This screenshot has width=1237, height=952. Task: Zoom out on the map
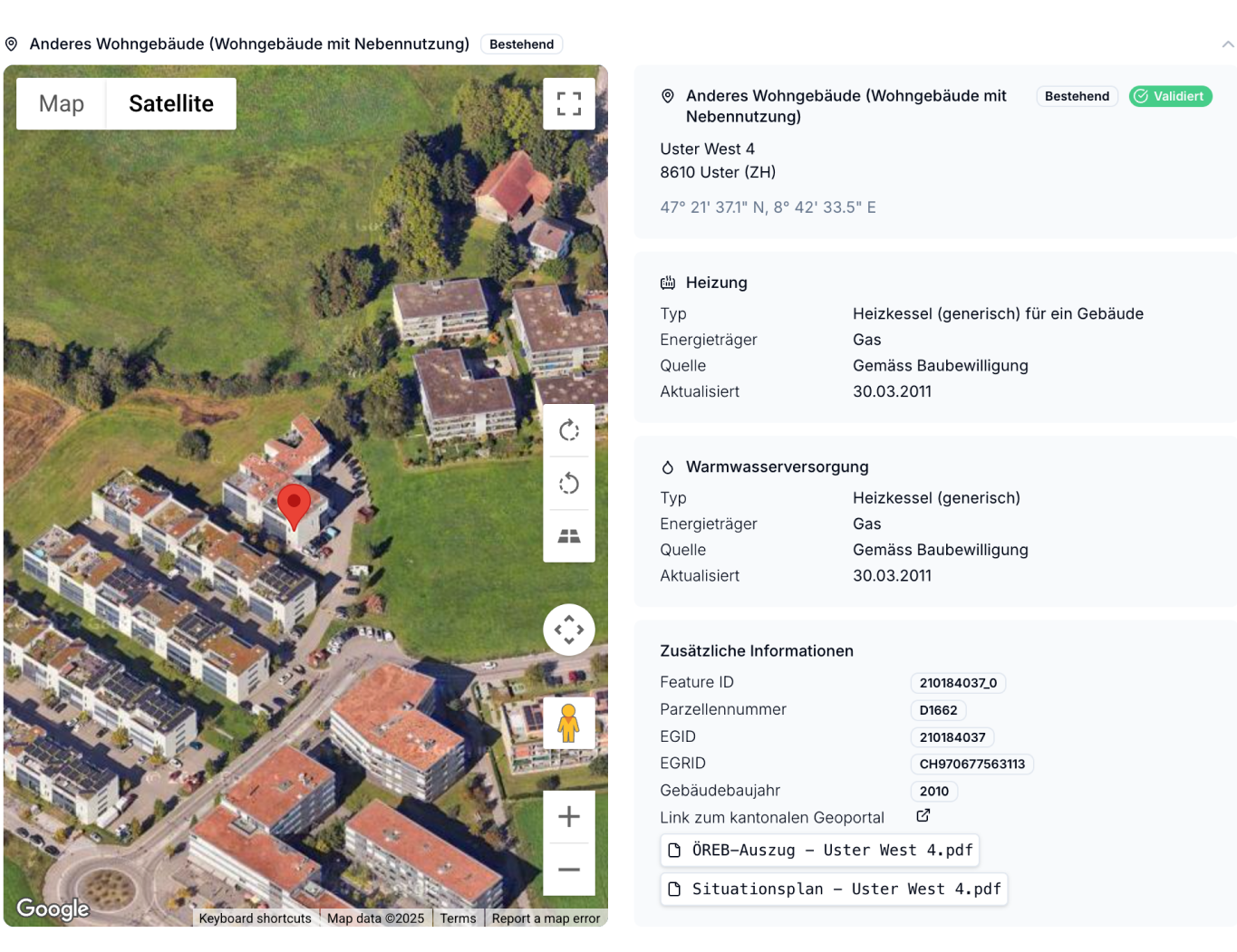coord(568,870)
